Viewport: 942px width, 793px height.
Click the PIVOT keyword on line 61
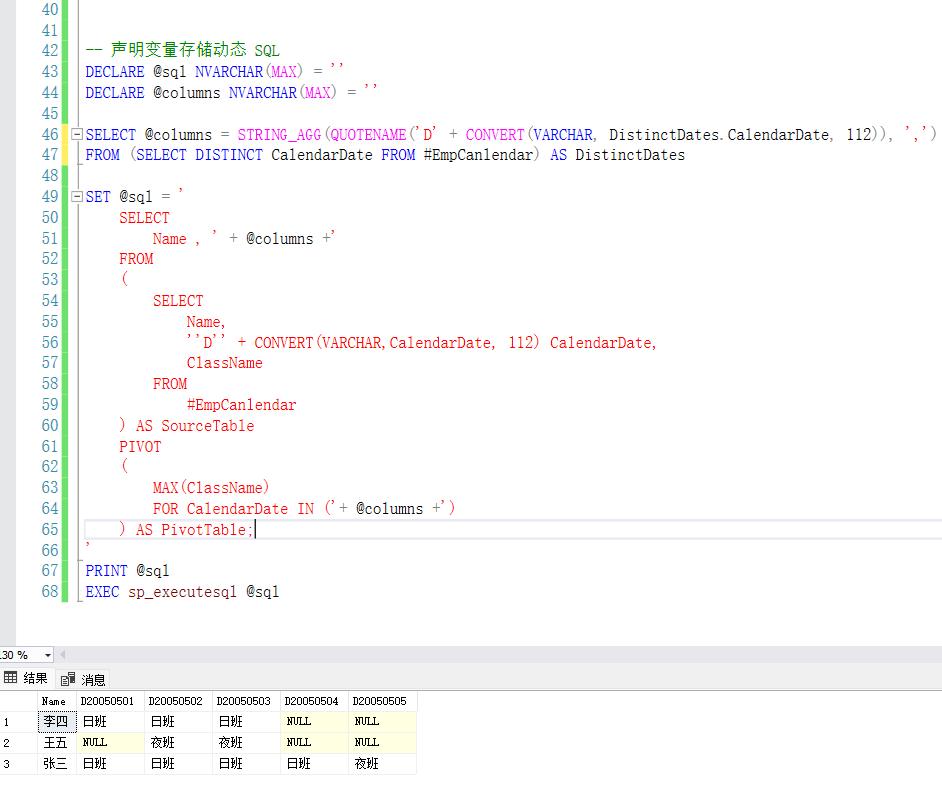click(x=140, y=447)
